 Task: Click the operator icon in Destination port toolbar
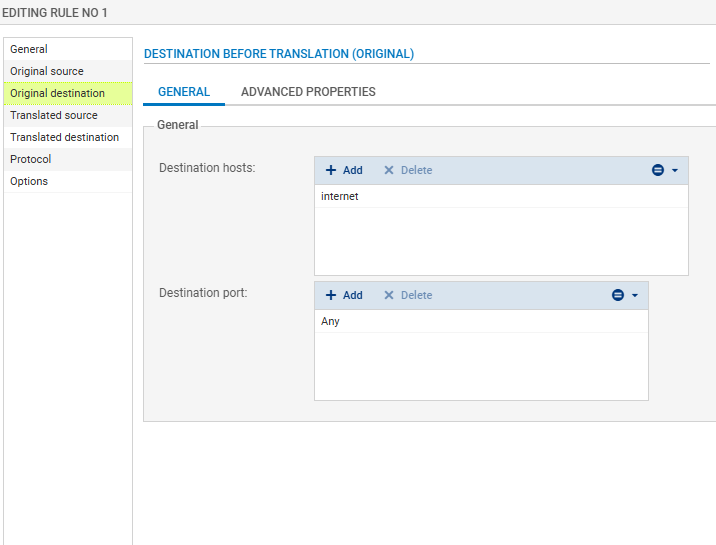[618, 295]
